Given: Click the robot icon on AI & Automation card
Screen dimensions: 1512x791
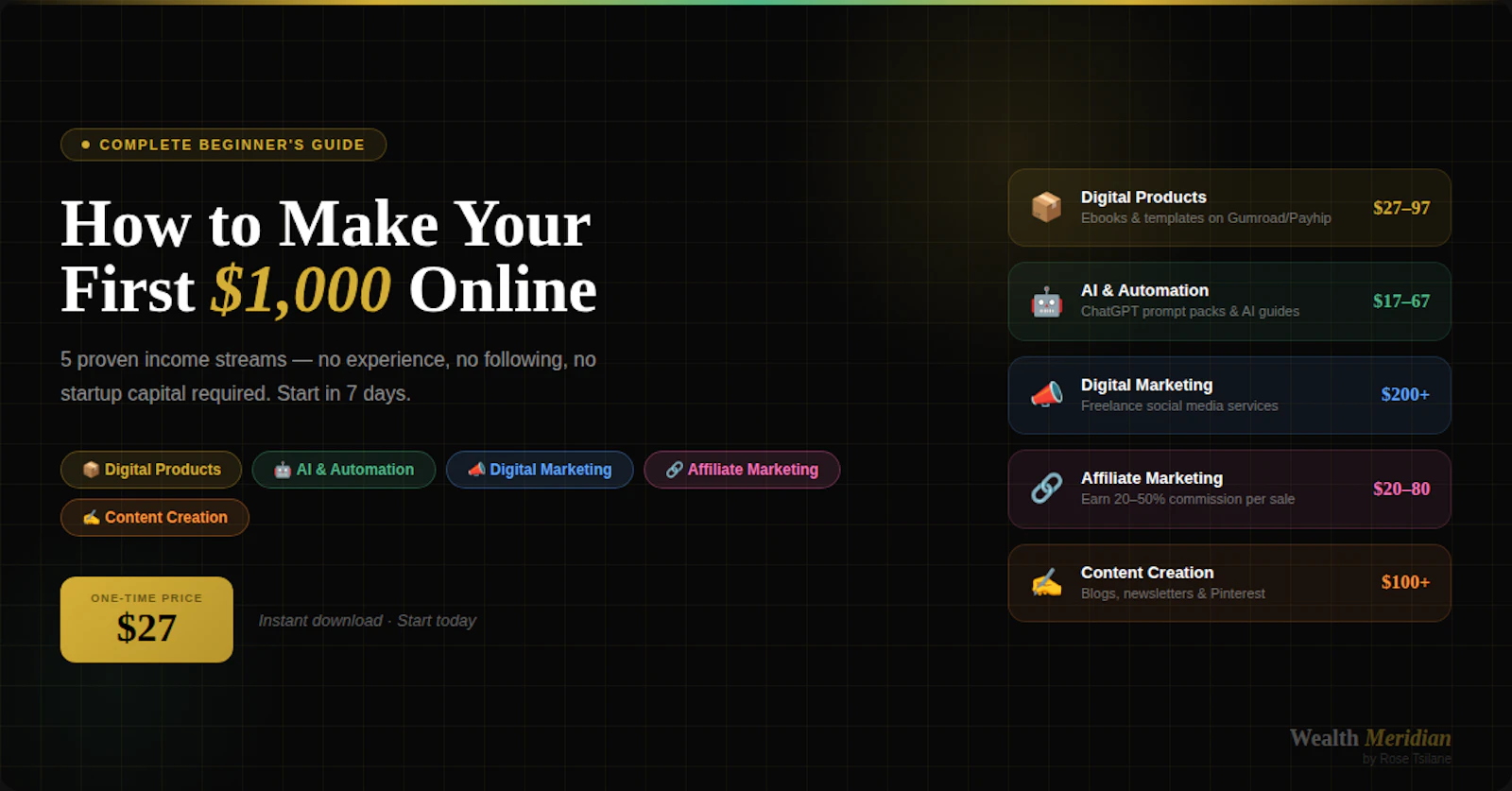Looking at the screenshot, I should pos(1046,301).
